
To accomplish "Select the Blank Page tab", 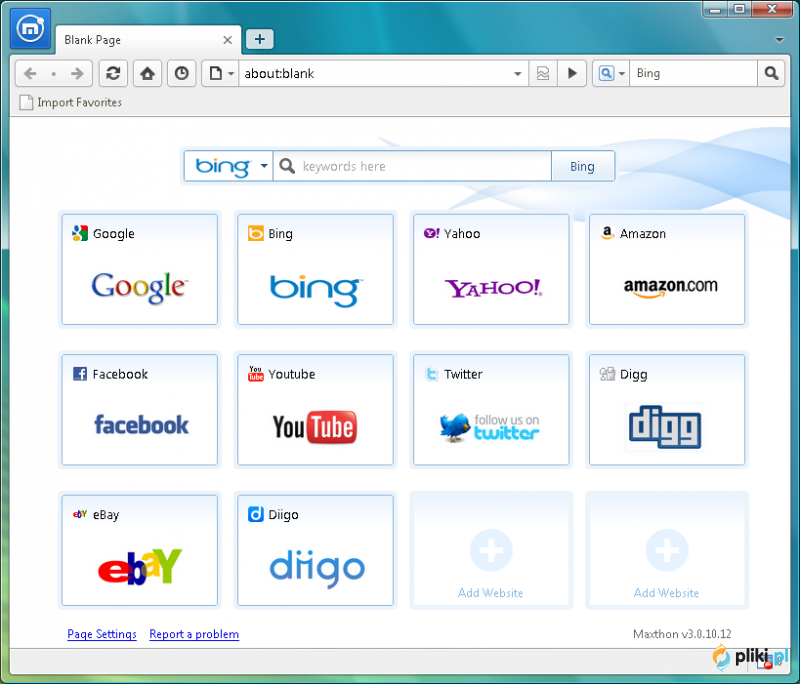I will [148, 40].
